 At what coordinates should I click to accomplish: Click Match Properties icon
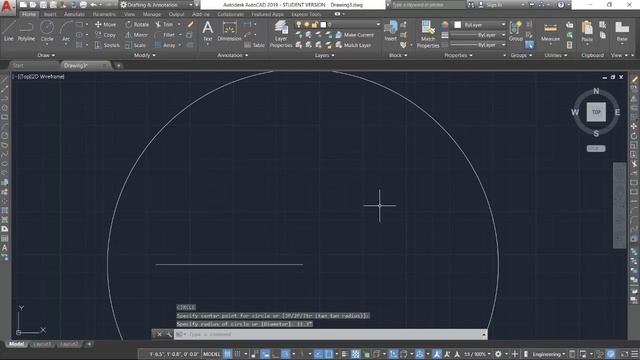(427, 34)
